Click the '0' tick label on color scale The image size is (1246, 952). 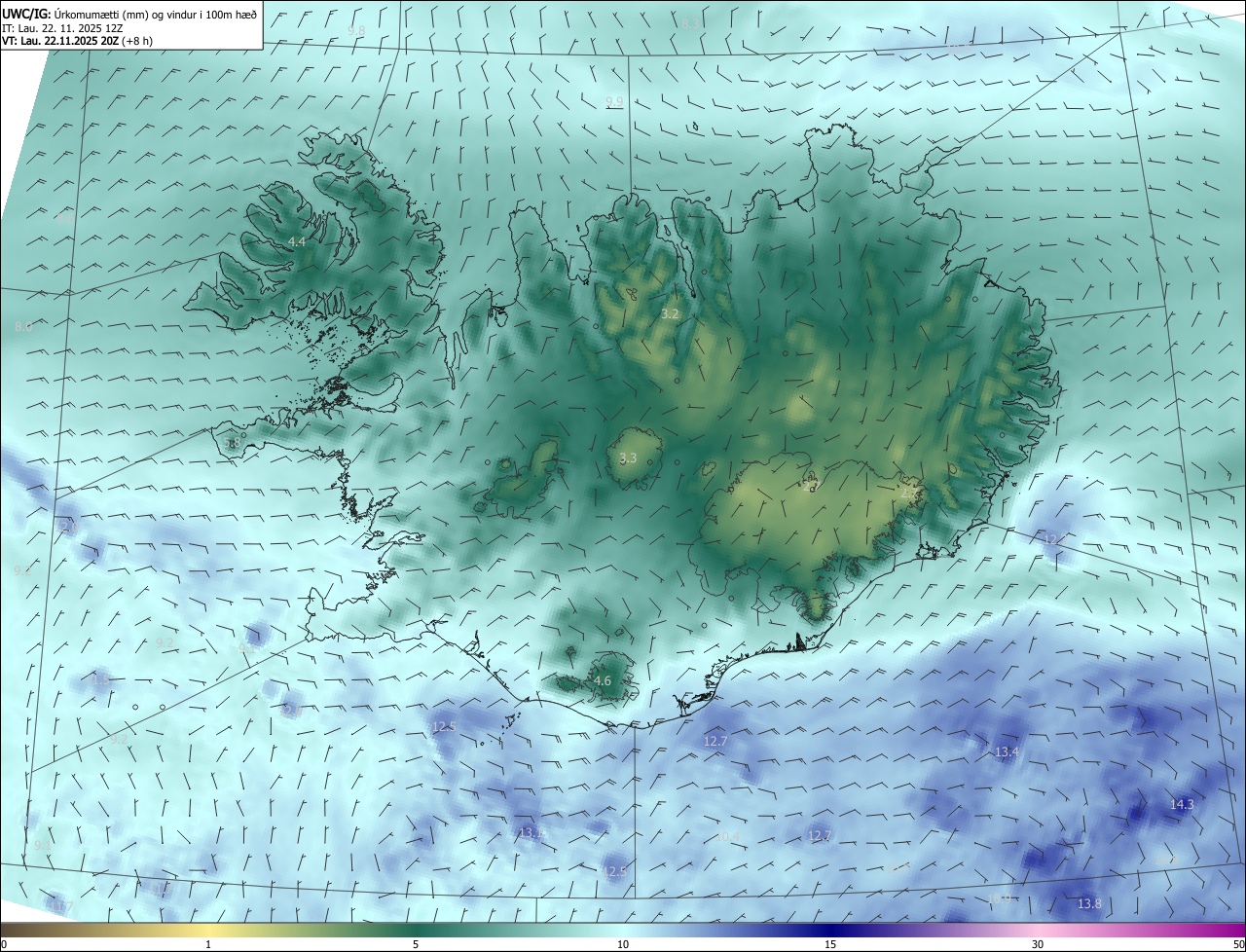pyautogui.click(x=3, y=944)
